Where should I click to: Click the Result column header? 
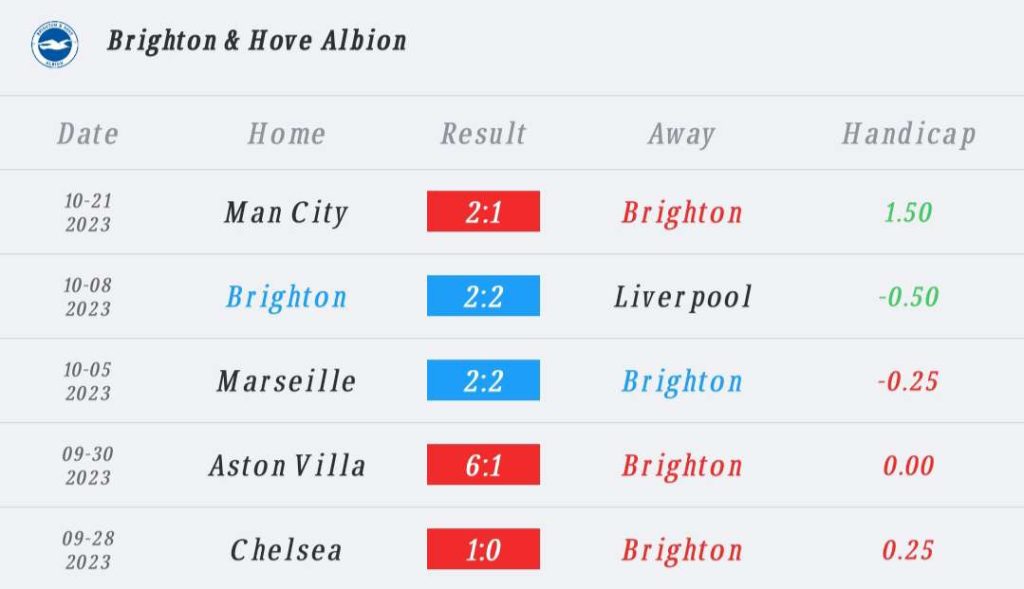483,134
